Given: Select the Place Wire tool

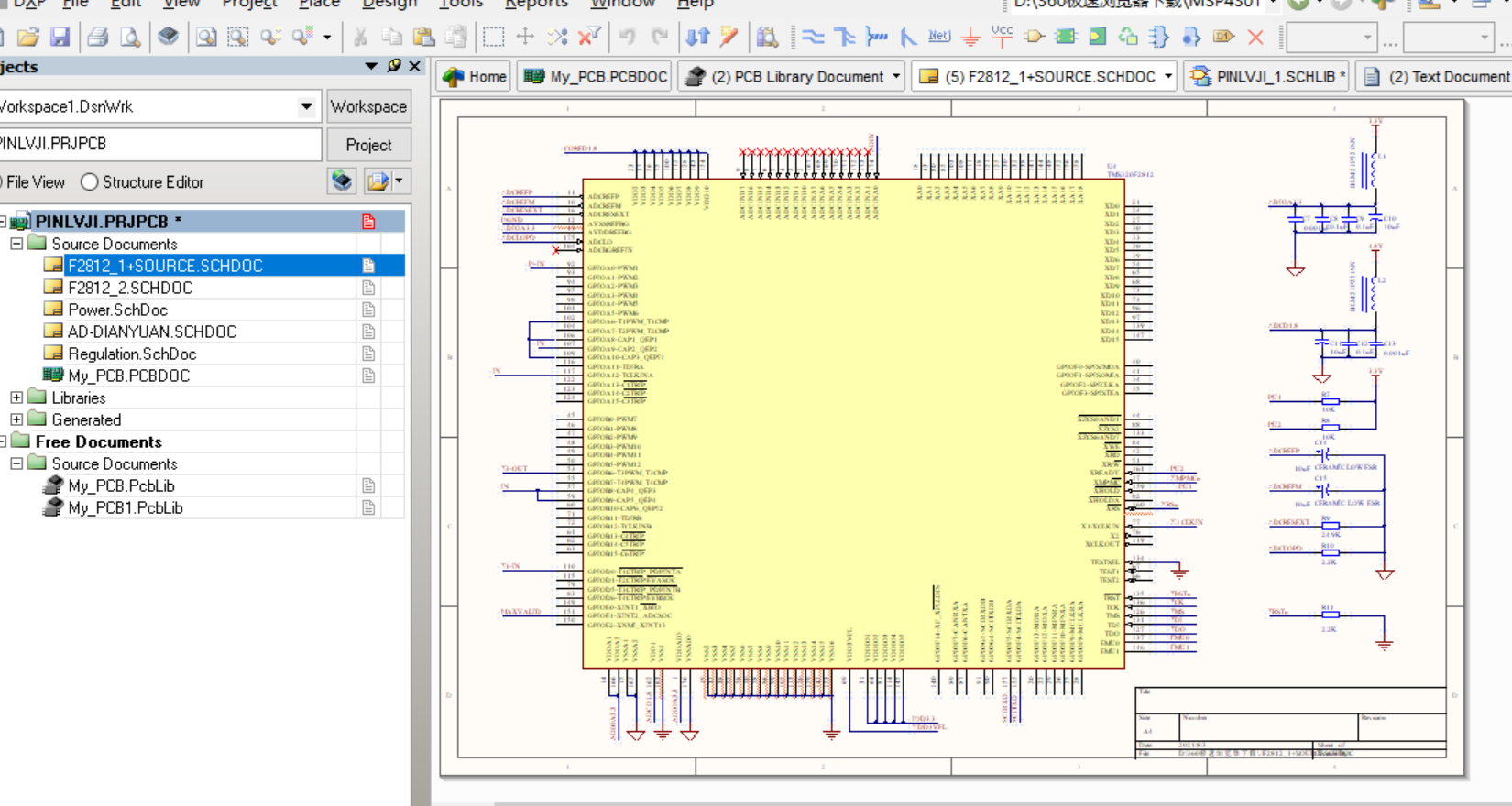Looking at the screenshot, I should click(813, 38).
